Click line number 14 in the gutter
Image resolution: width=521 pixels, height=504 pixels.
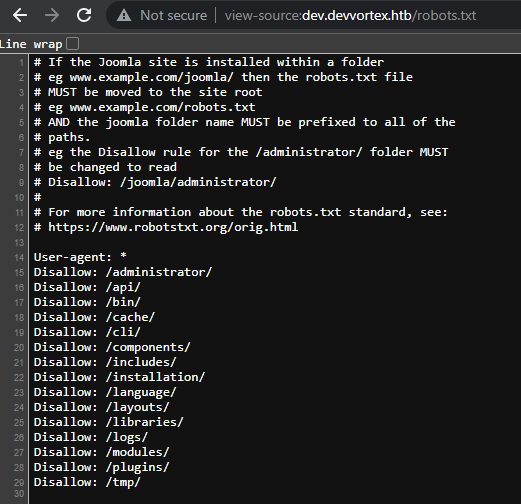pyautogui.click(x=19, y=258)
